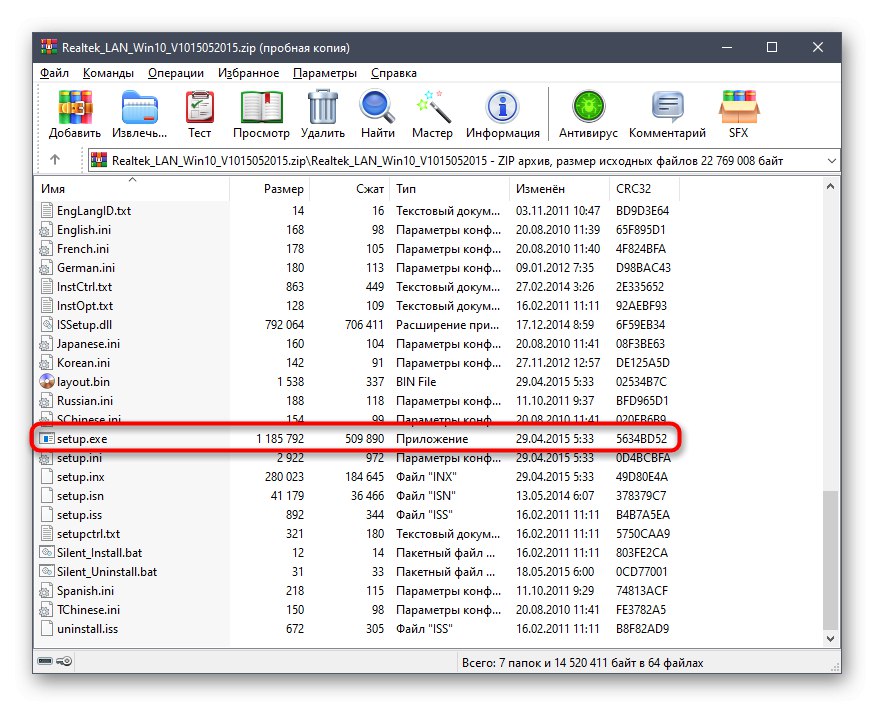Screen dimensions: 874x706
Task: Click the scrollbar down arrow
Action: pyautogui.click(x=830, y=639)
